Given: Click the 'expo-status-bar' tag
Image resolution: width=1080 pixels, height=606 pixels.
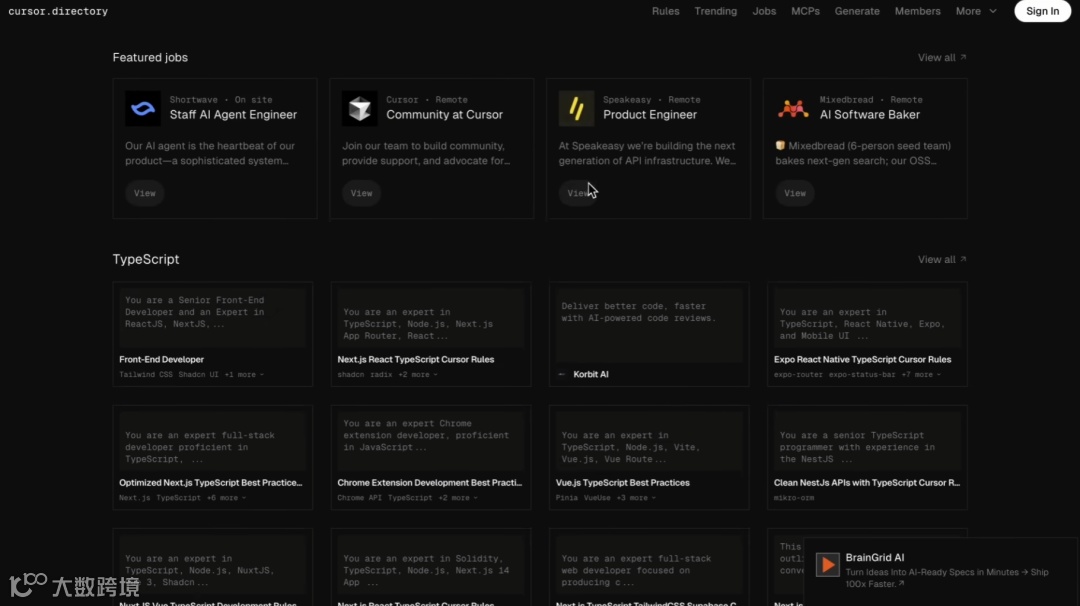Looking at the screenshot, I should 862,375.
